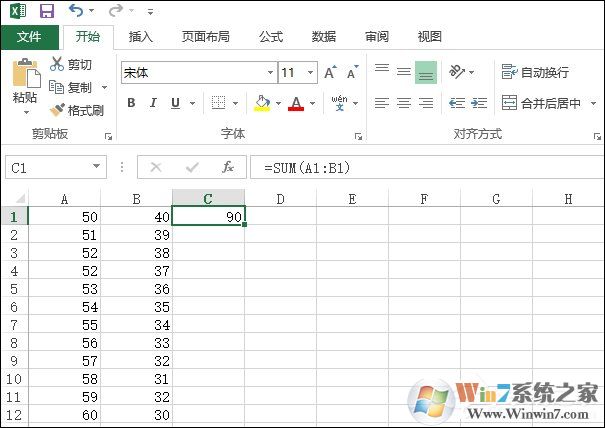The width and height of the screenshot is (605, 428).
Task: Apply yellow fill color to cell
Action: tap(262, 103)
